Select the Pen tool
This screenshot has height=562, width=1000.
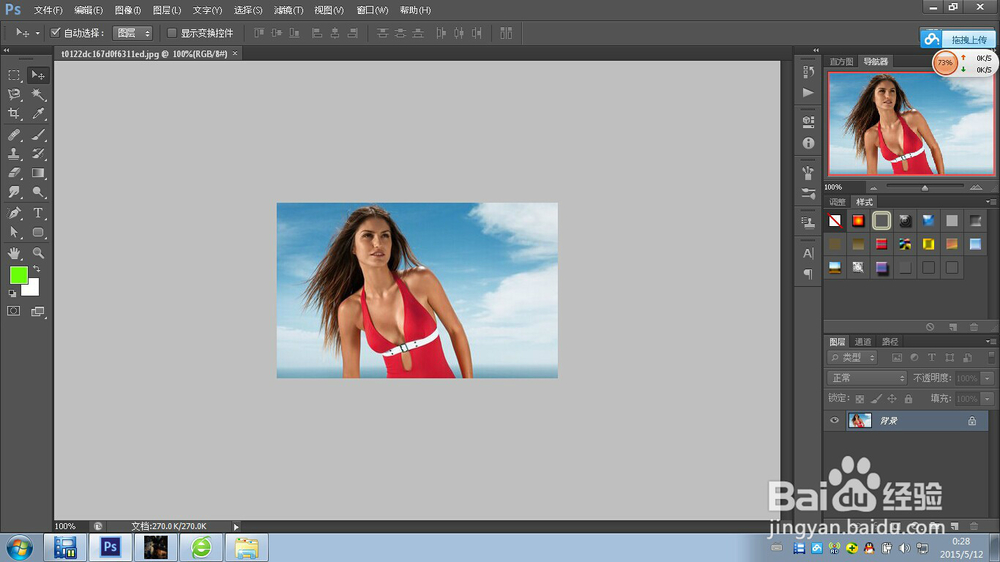[x=14, y=213]
